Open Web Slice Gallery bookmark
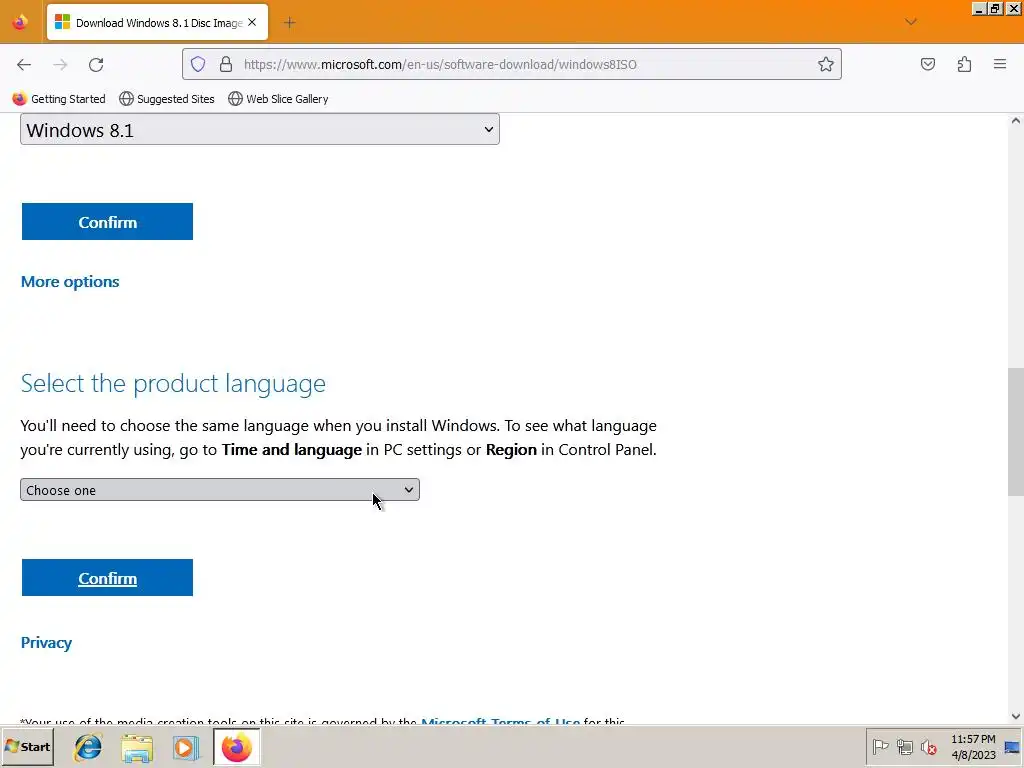The height and width of the screenshot is (768, 1024). pyautogui.click(x=278, y=99)
